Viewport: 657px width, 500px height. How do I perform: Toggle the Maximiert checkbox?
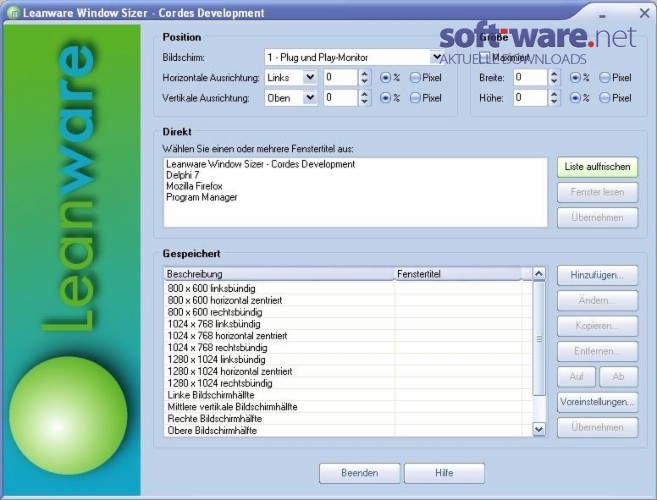484,57
